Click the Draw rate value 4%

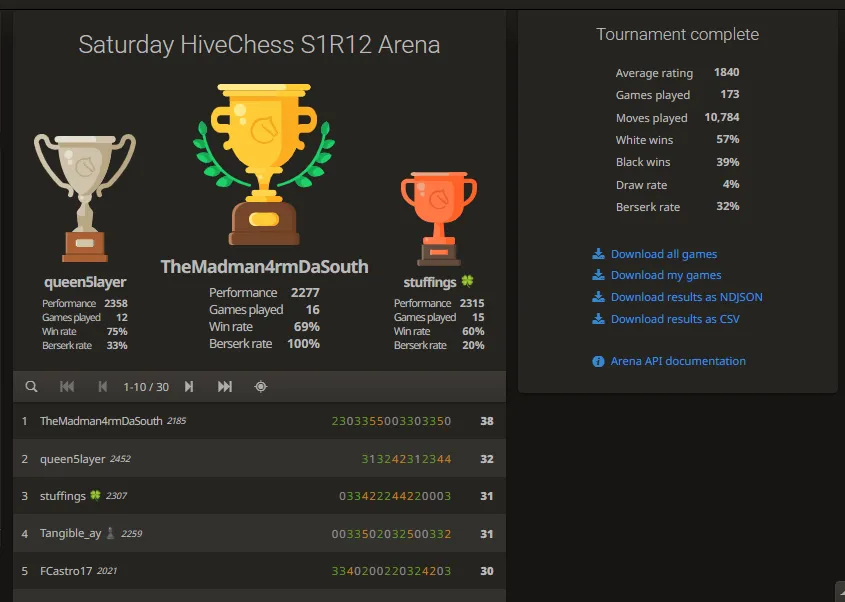(731, 184)
